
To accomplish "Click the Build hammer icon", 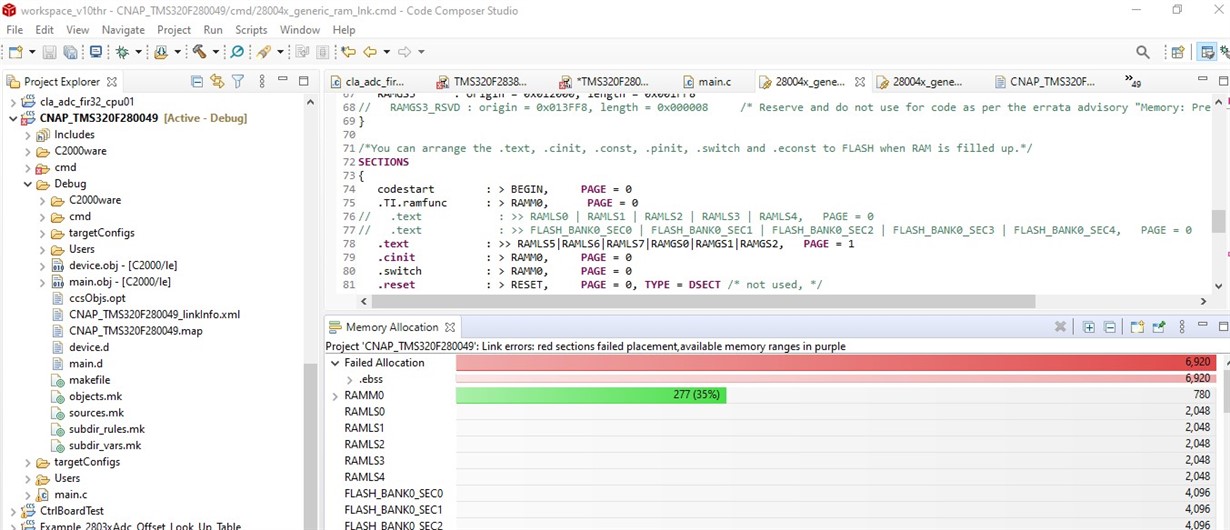I will (199, 52).
